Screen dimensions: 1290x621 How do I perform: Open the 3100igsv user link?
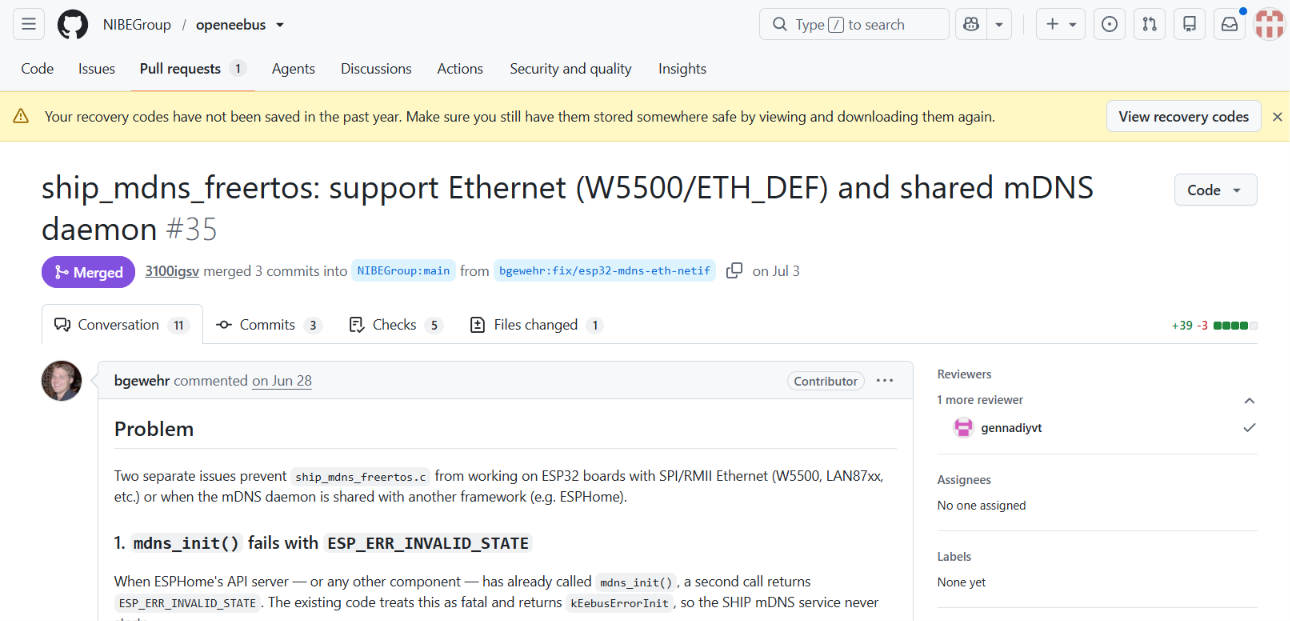(x=172, y=271)
